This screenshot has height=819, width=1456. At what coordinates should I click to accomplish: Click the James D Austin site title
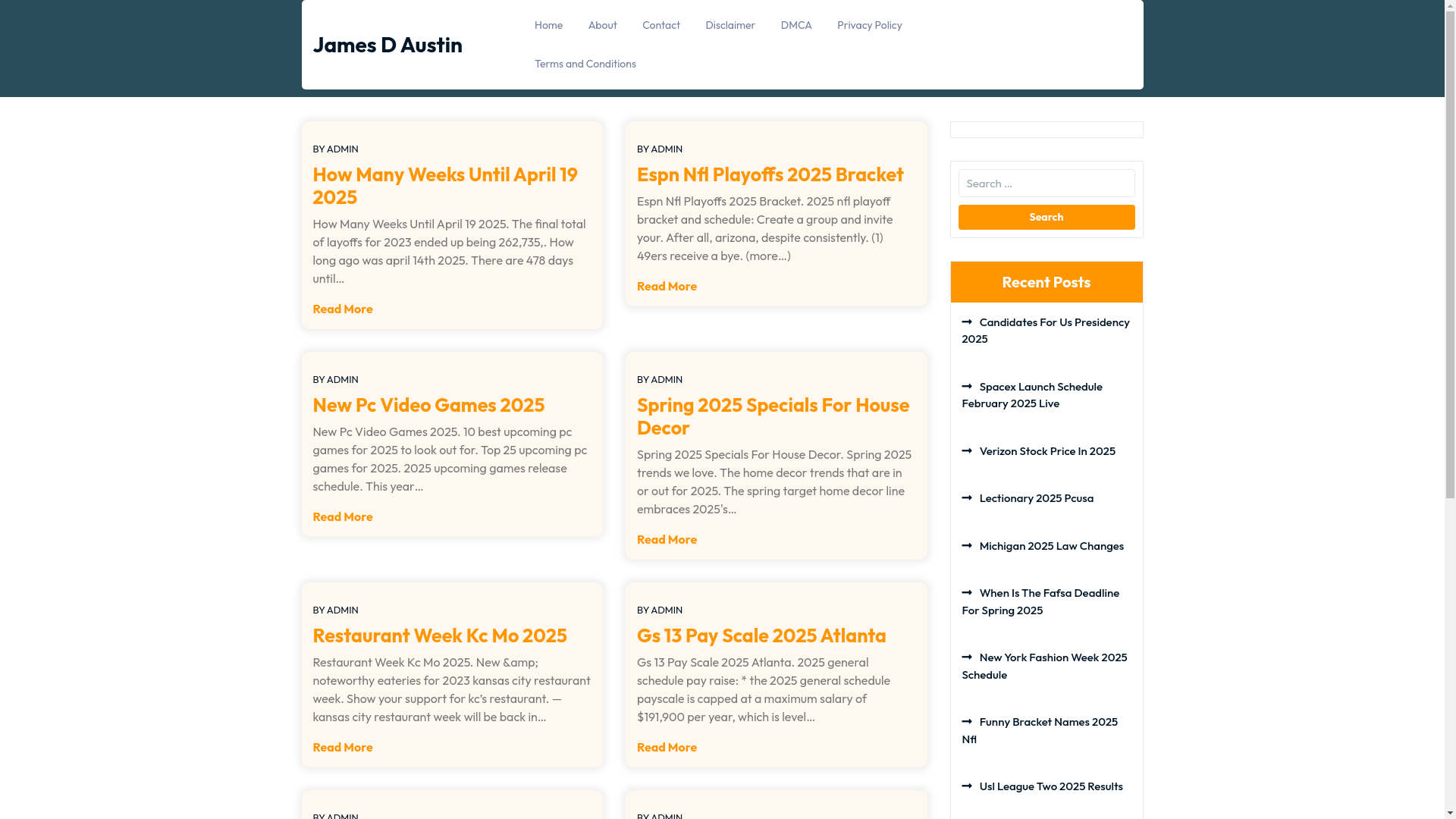tap(388, 45)
